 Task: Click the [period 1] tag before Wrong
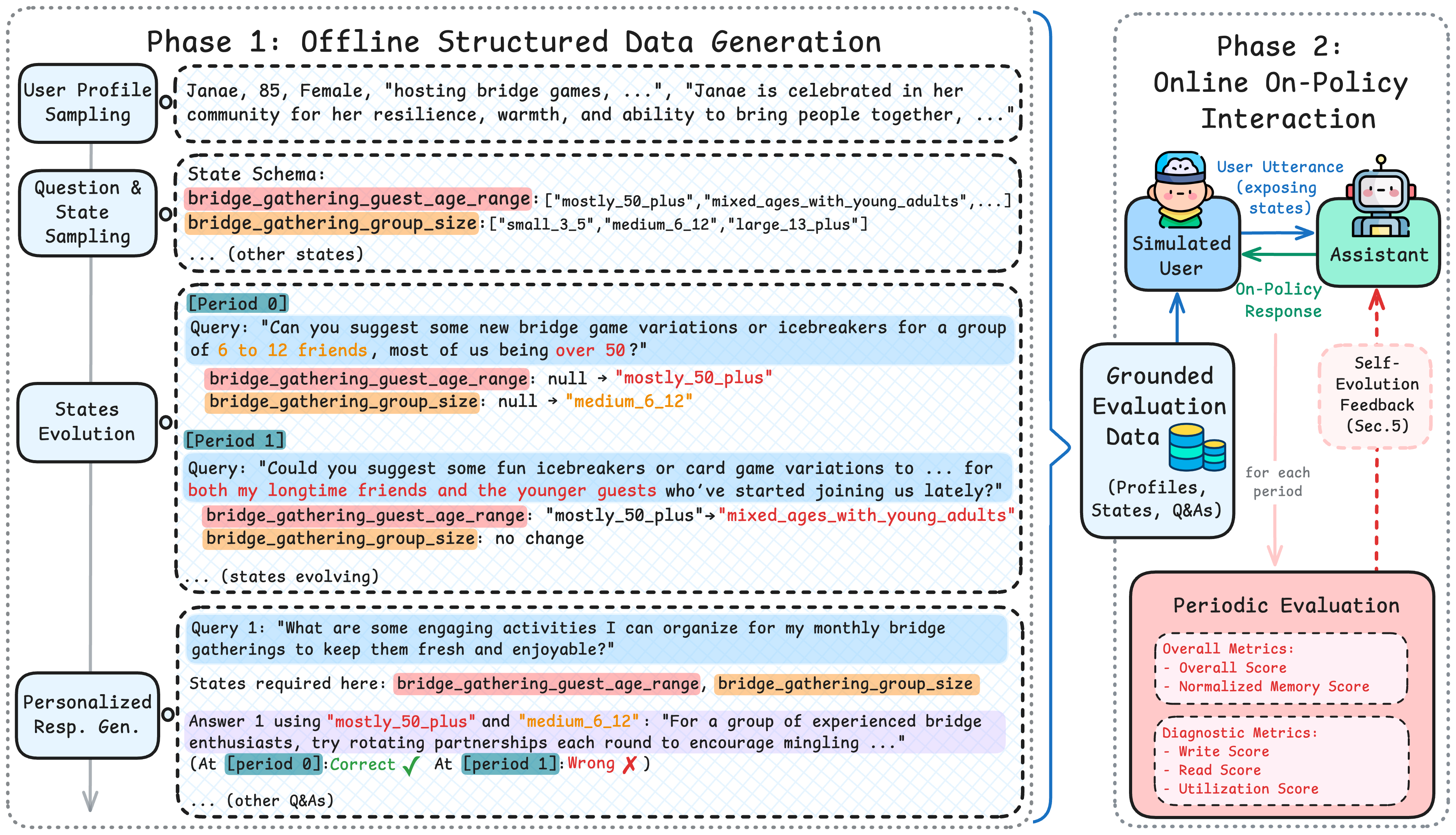[510, 764]
